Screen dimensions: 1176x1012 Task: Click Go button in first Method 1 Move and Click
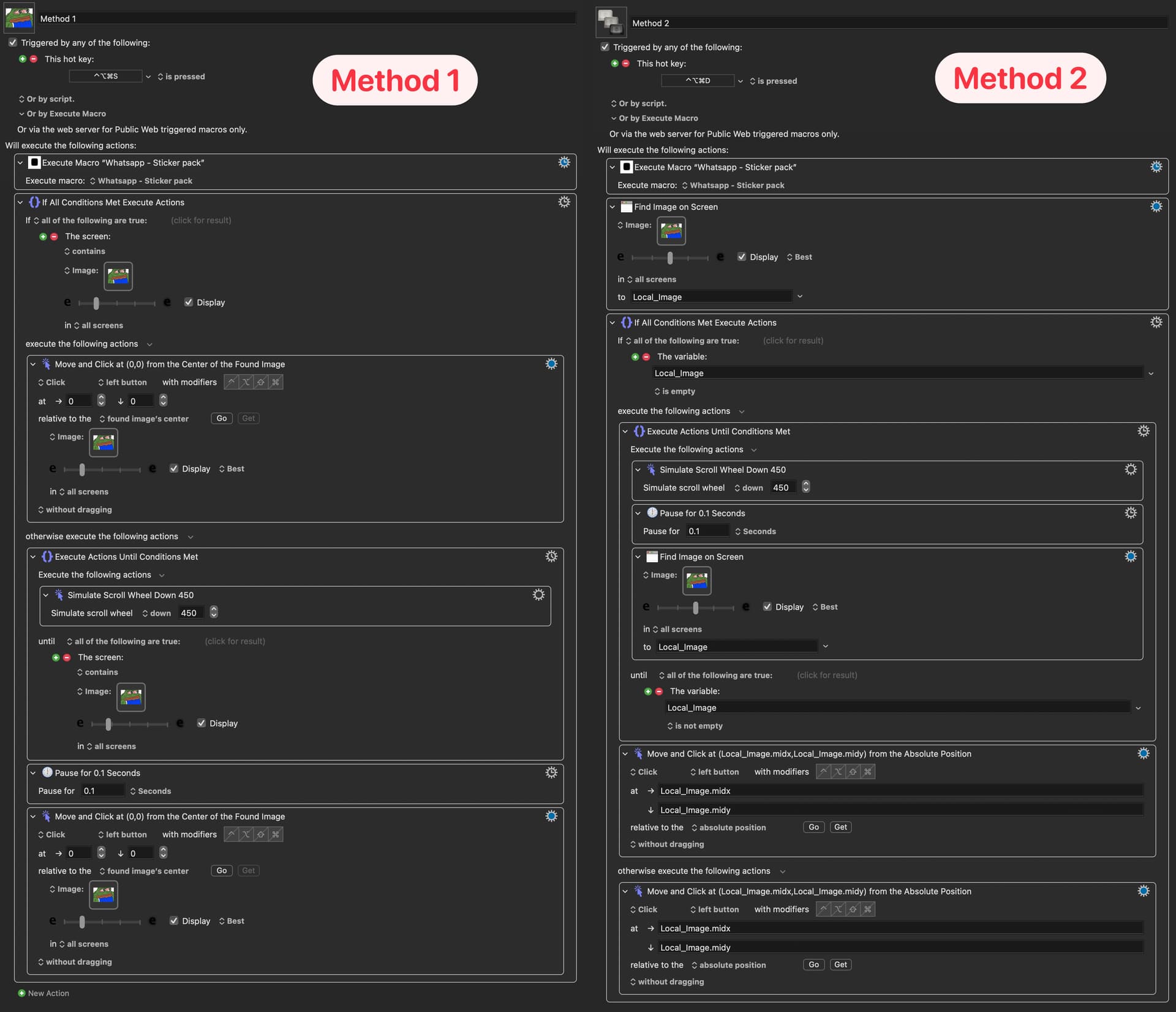tap(221, 418)
